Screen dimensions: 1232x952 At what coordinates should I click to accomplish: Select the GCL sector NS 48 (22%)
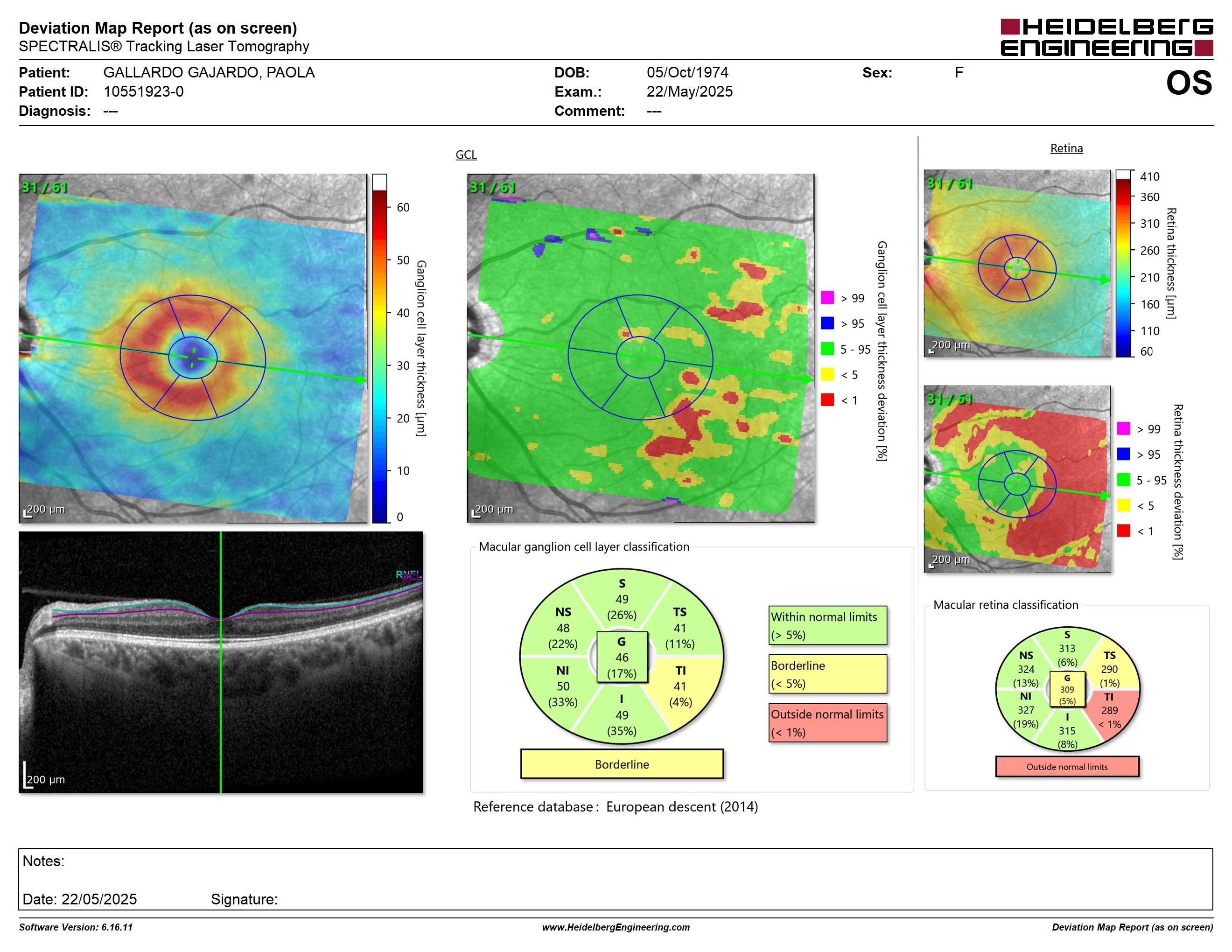(563, 628)
